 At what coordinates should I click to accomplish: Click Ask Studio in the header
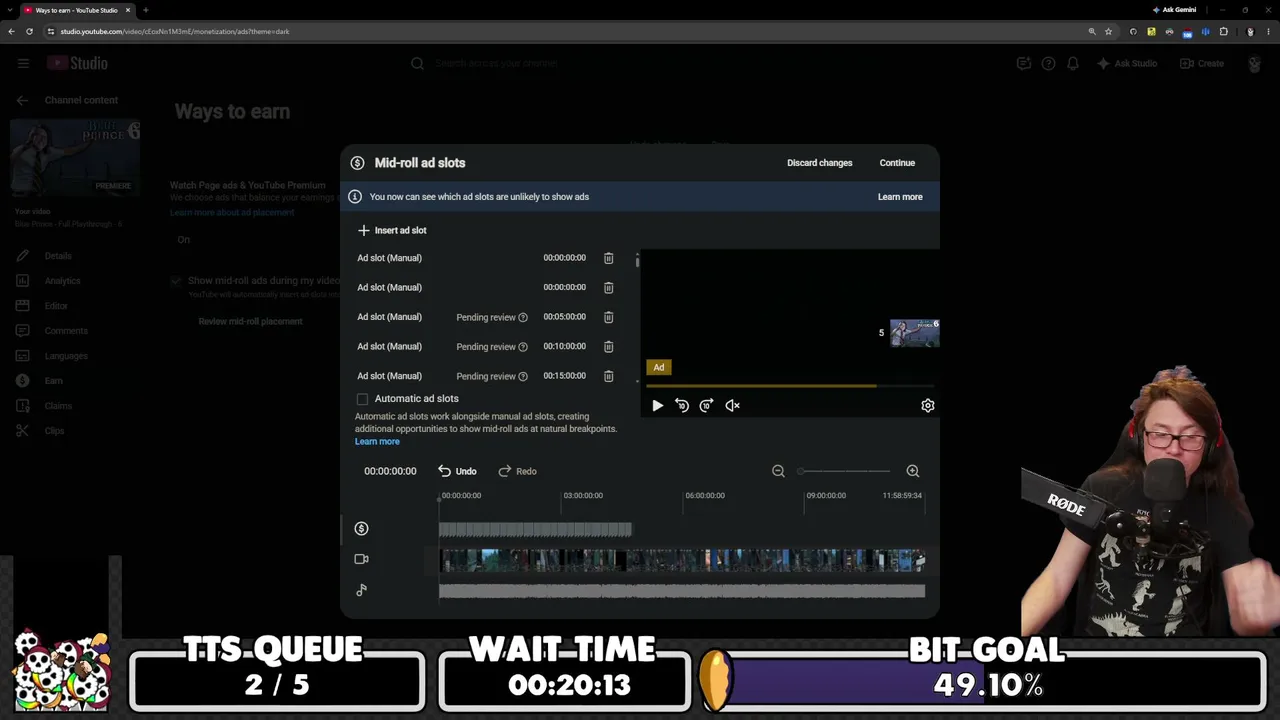pos(1127,63)
